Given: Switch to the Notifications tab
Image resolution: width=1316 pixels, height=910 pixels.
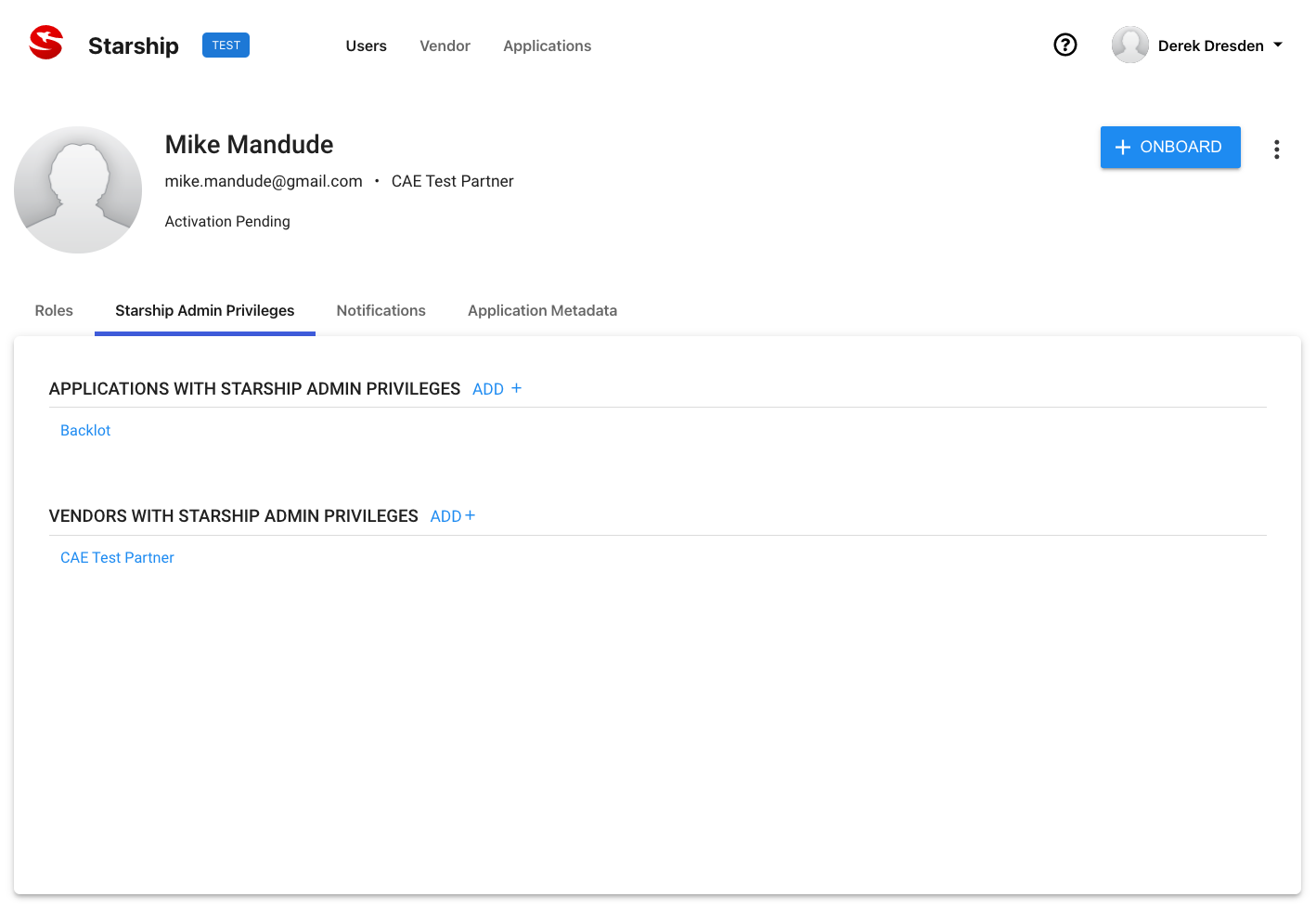Looking at the screenshot, I should (x=381, y=310).
